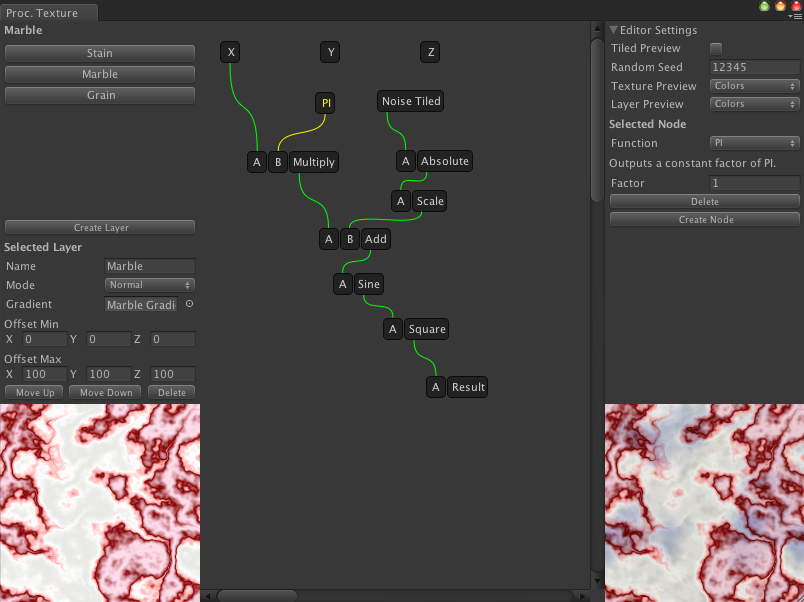Click input A of Add node
This screenshot has width=804, height=602.
(x=329, y=239)
